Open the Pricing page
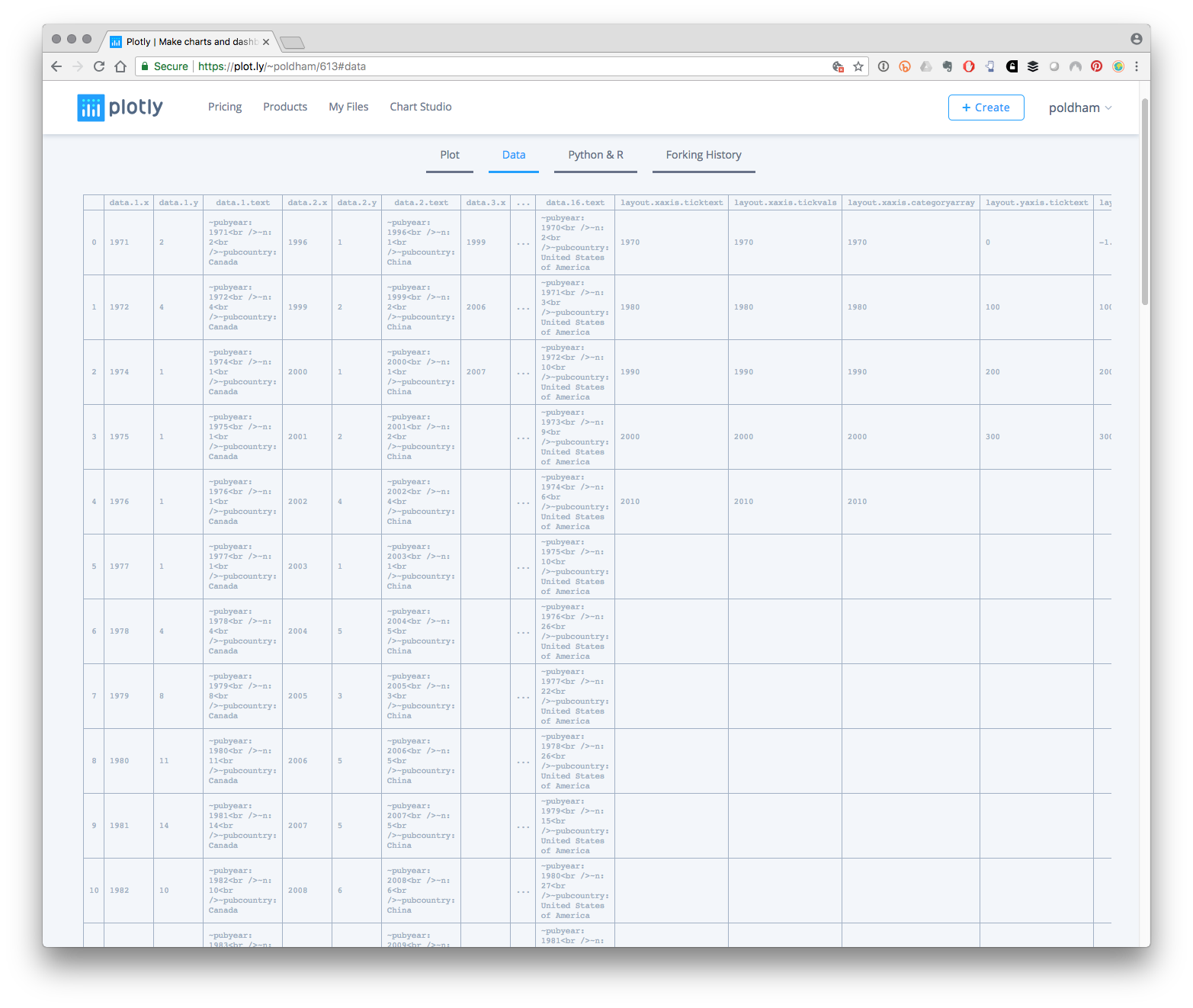The height and width of the screenshot is (1008, 1193). (x=225, y=107)
